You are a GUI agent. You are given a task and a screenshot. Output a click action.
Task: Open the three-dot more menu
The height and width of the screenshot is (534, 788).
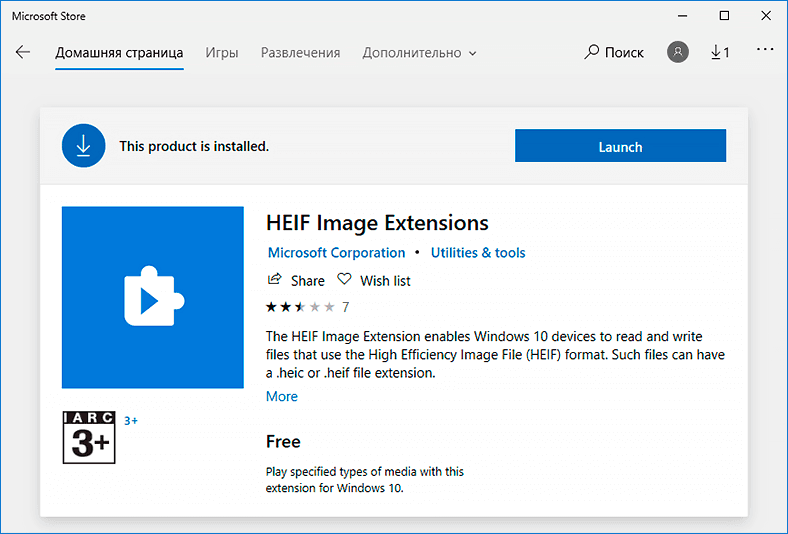point(765,49)
